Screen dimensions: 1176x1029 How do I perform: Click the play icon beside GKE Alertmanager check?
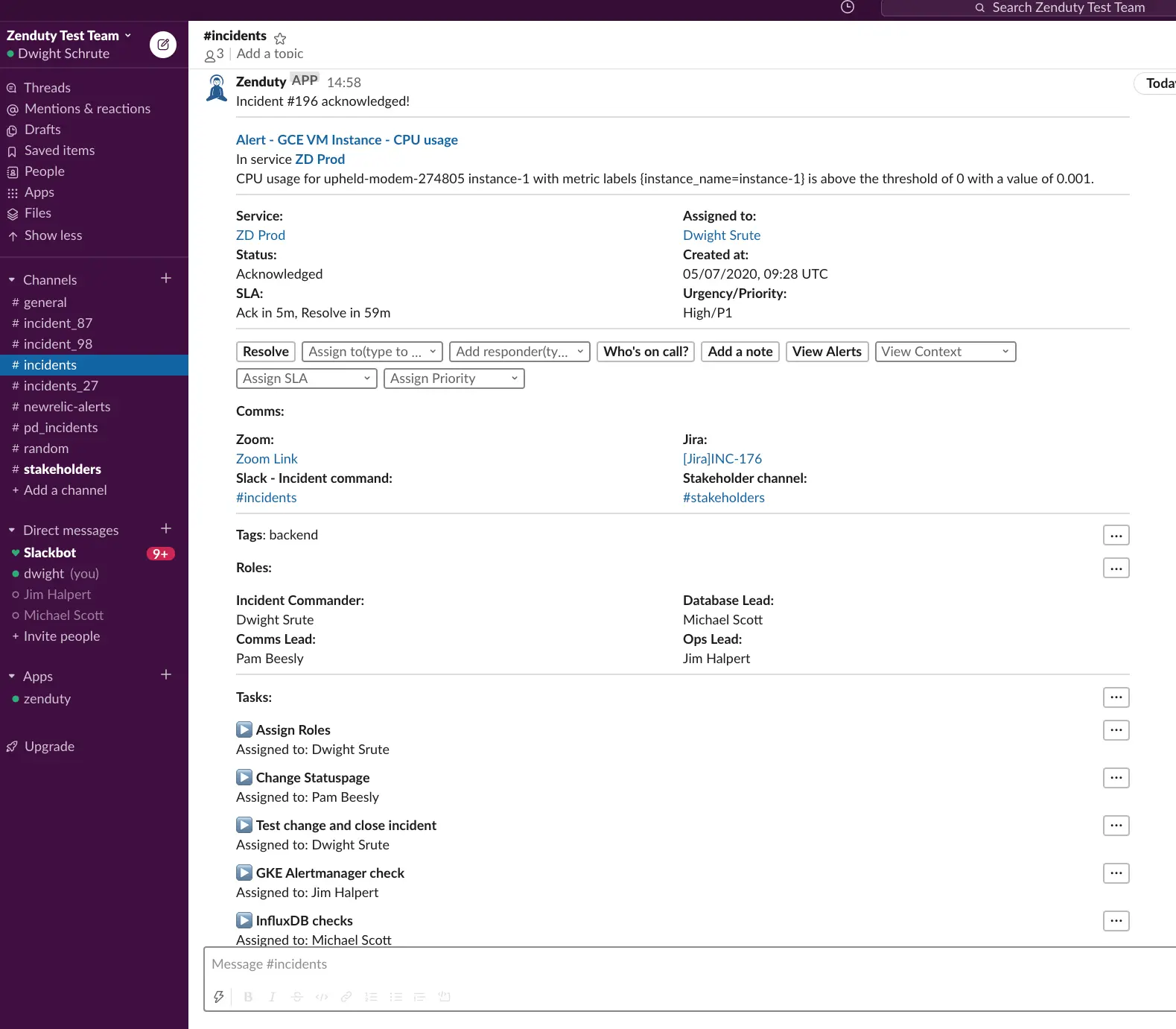(244, 873)
